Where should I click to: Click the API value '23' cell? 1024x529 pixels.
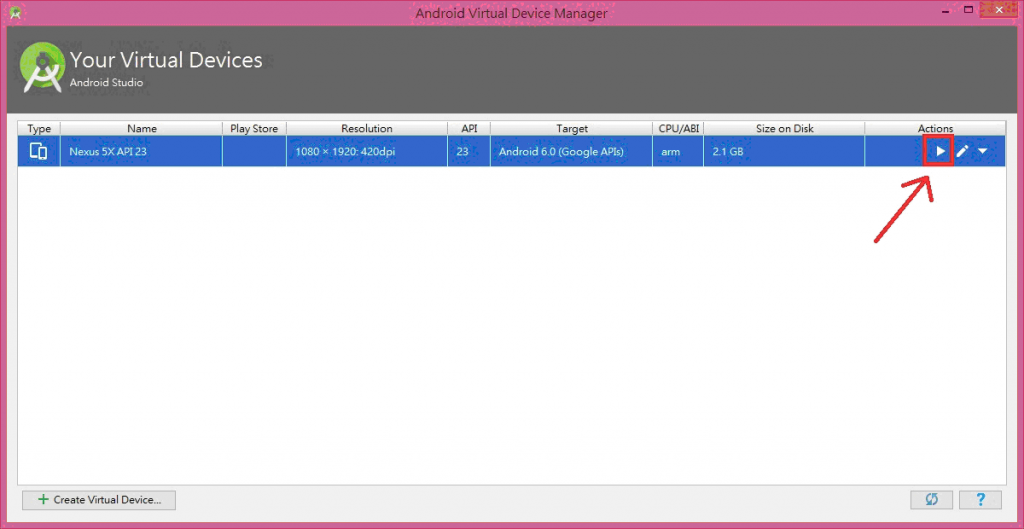pos(469,152)
